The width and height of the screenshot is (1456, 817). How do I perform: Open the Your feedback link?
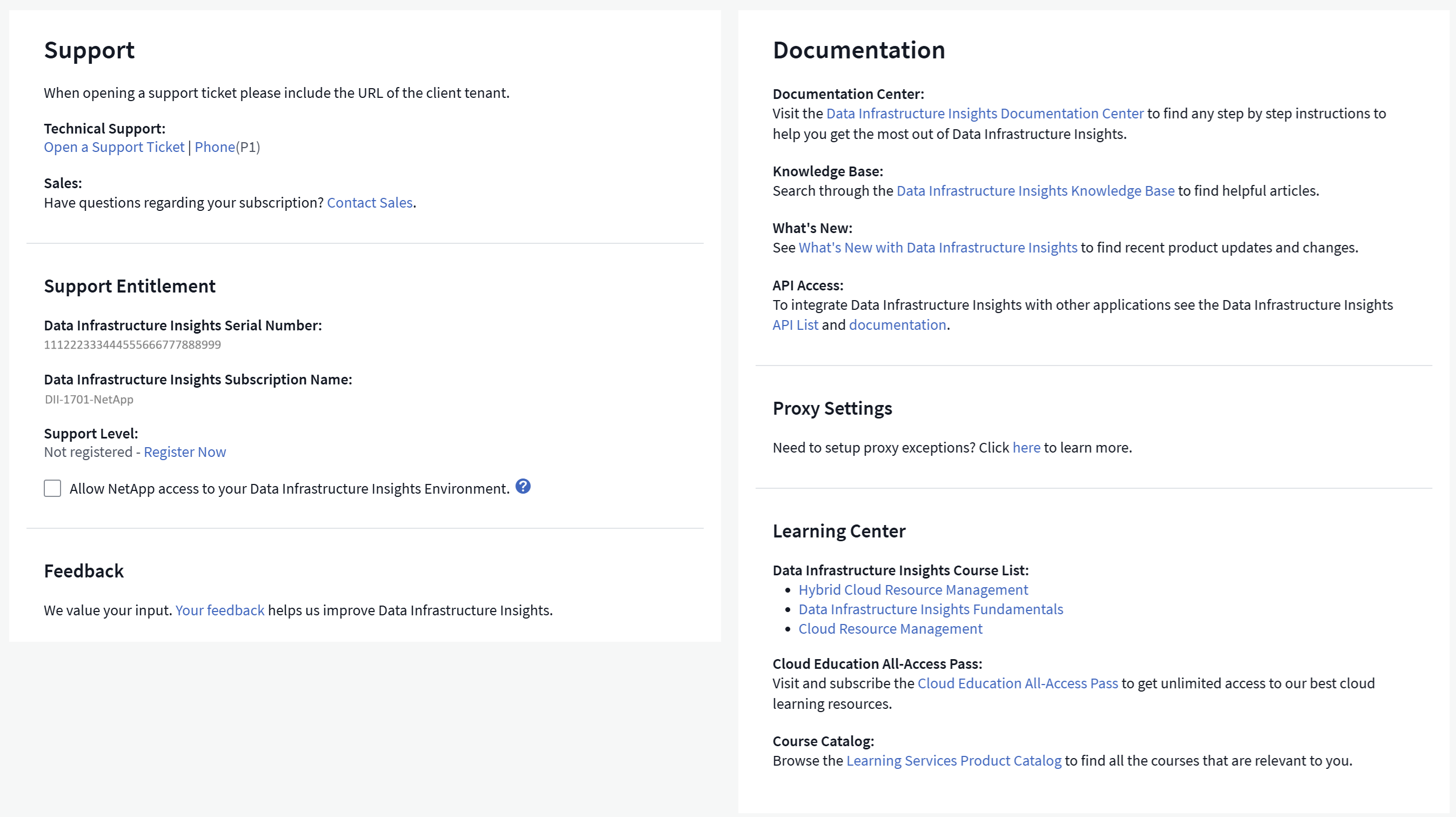coord(220,610)
